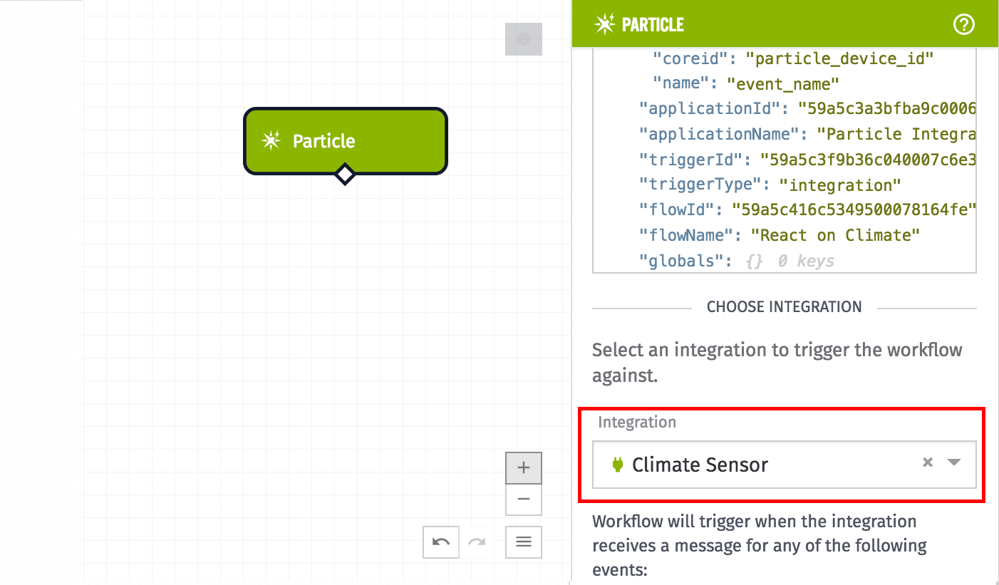Click the Particle node's output connector diamond

click(x=345, y=175)
